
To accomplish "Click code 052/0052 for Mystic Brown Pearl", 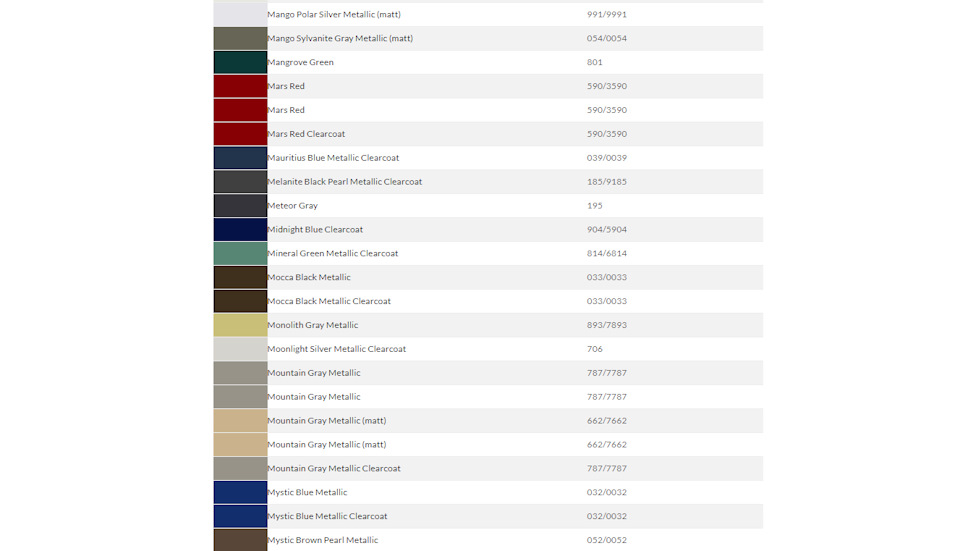I will [x=607, y=539].
